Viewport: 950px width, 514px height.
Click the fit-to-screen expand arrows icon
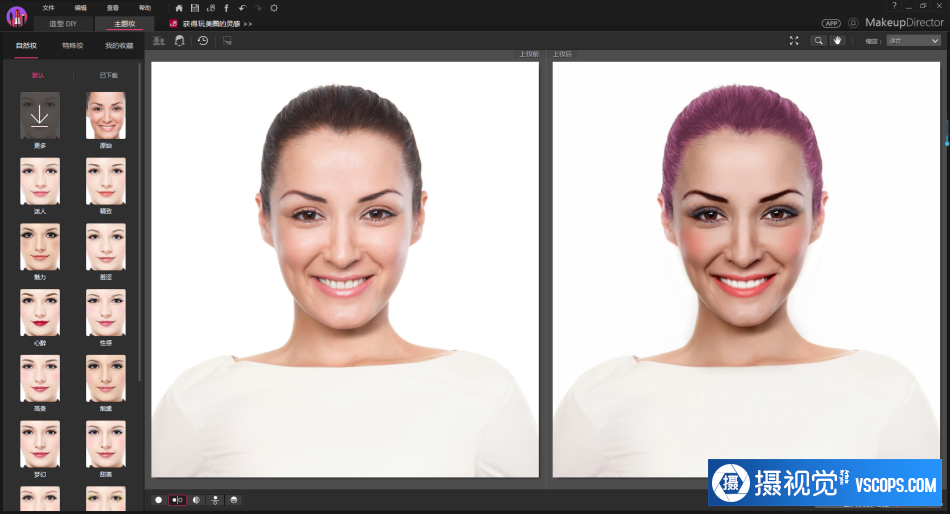click(x=794, y=41)
